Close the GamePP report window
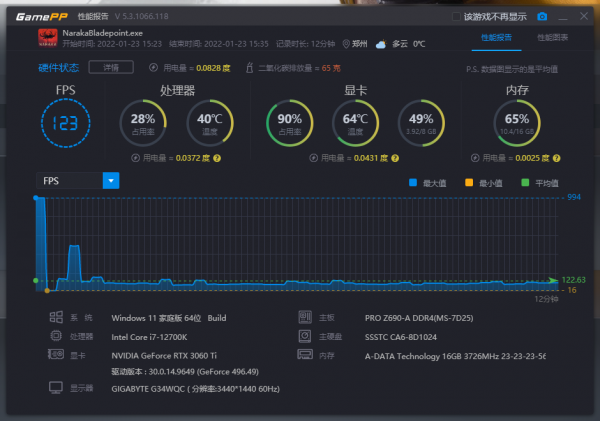This screenshot has height=421, width=600. point(584,16)
